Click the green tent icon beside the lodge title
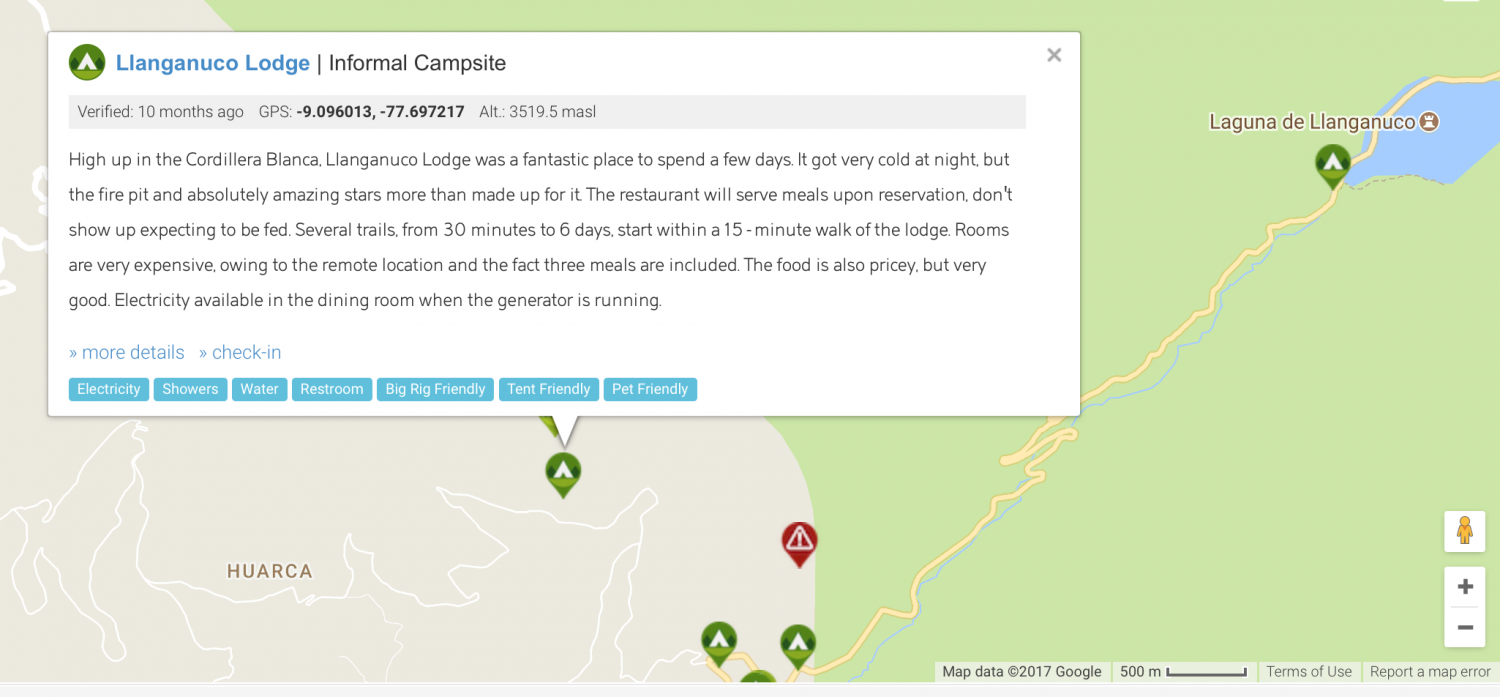This screenshot has width=1500, height=697. pyautogui.click(x=87, y=63)
